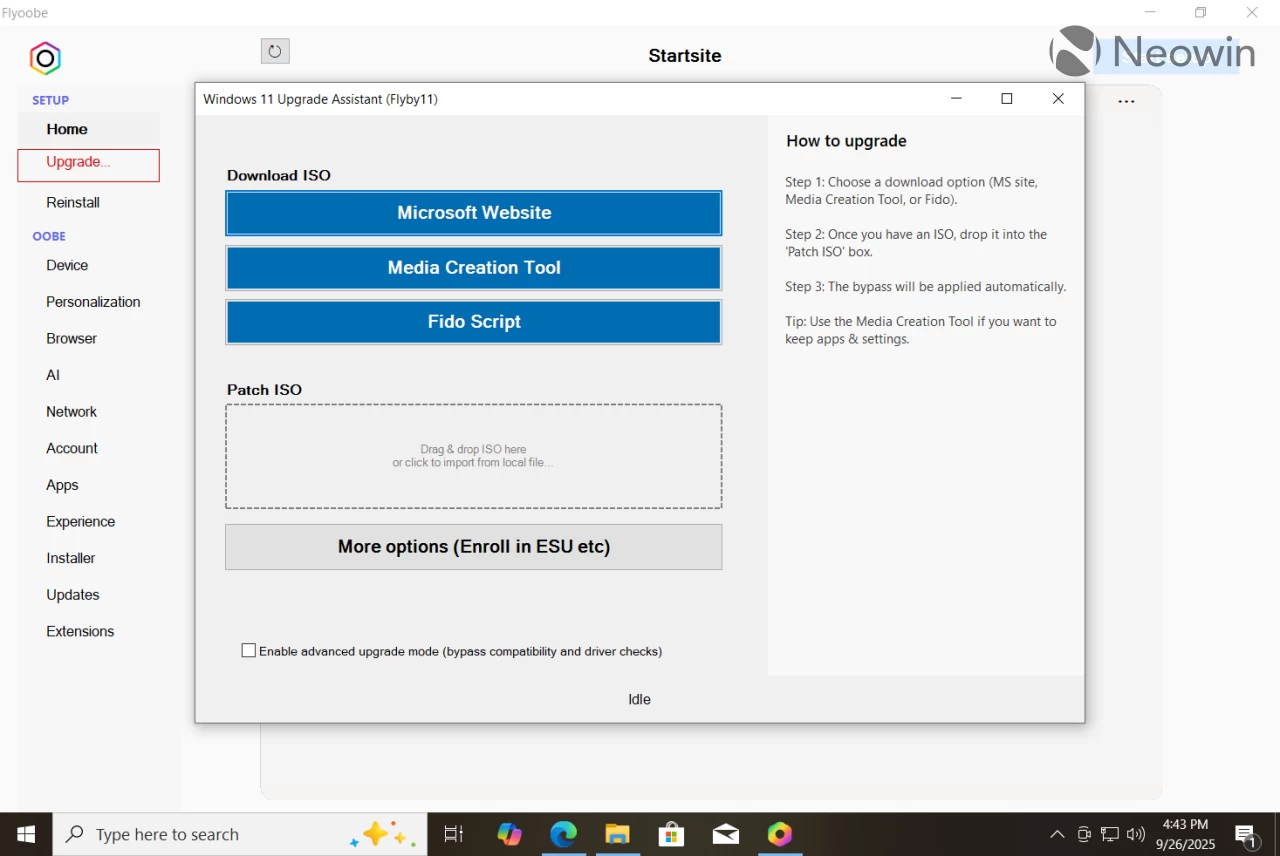Click the refresh icon above the Startsite header
Screen dimensions: 1280x856
click(x=274, y=50)
